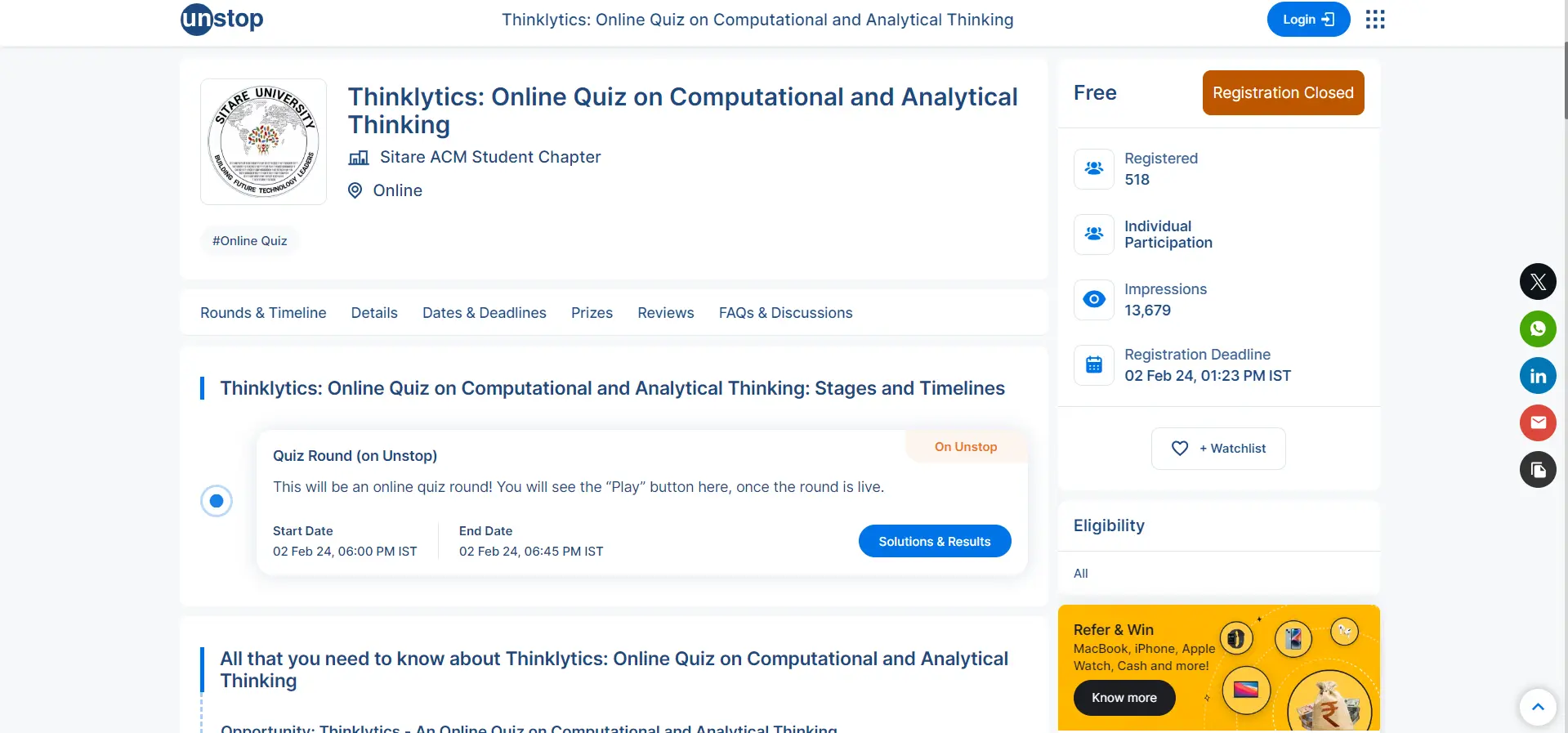Open the apps grid menu icon
Viewport: 1568px width, 733px height.
click(1375, 20)
